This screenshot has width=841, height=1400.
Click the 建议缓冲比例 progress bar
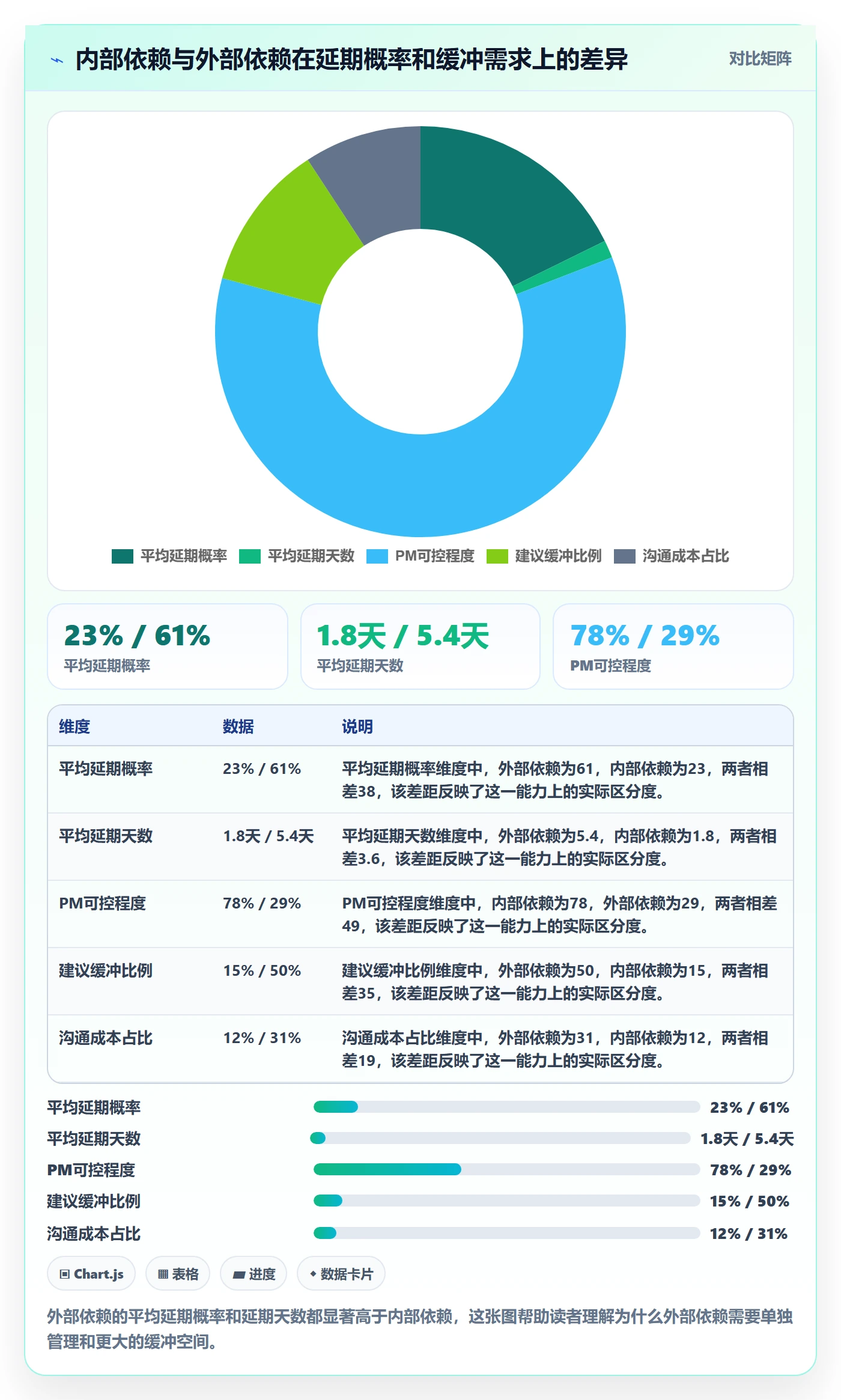pyautogui.click(x=507, y=1201)
